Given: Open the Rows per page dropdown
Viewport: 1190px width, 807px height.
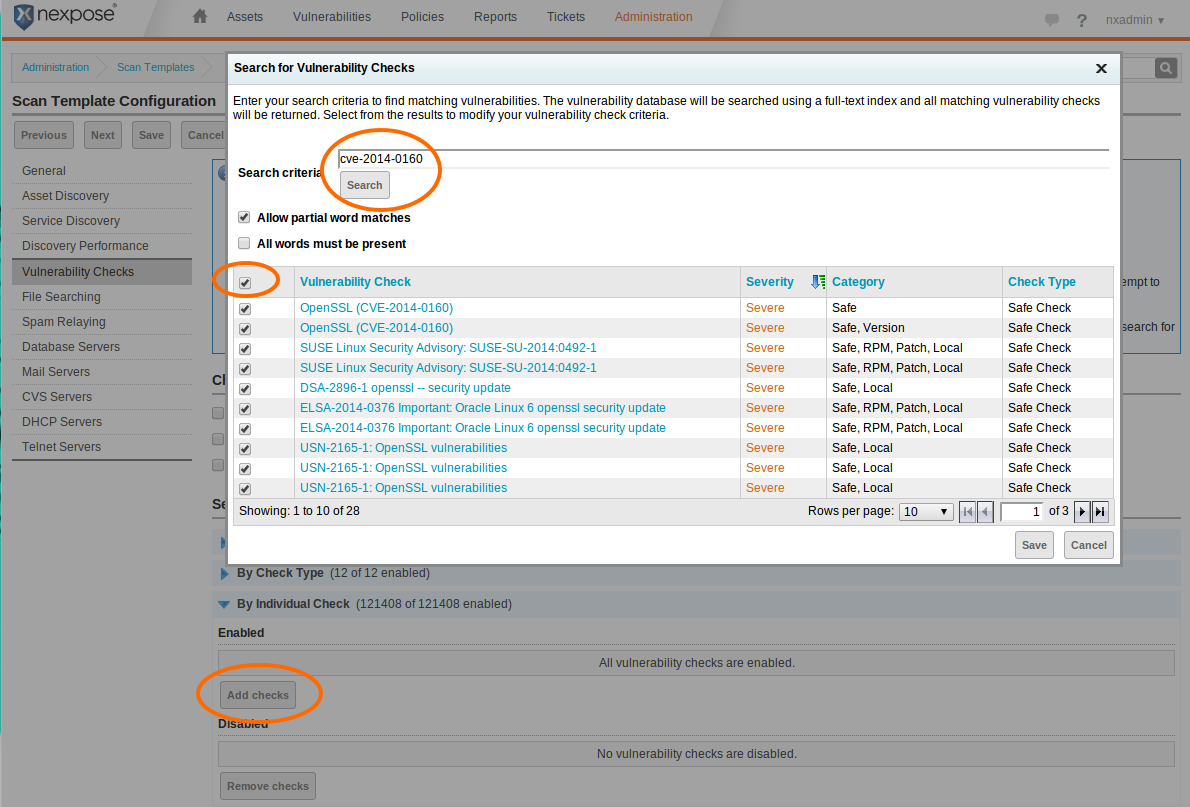Looking at the screenshot, I should 925,512.
